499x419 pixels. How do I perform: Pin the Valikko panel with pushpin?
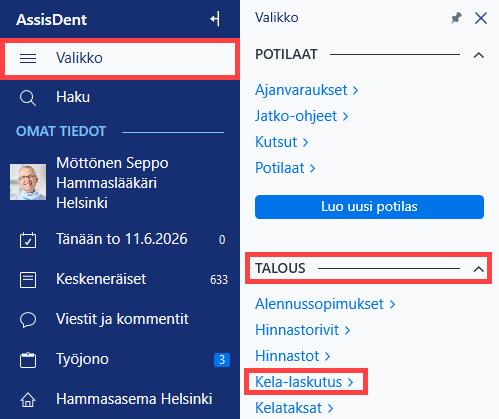[x=456, y=18]
